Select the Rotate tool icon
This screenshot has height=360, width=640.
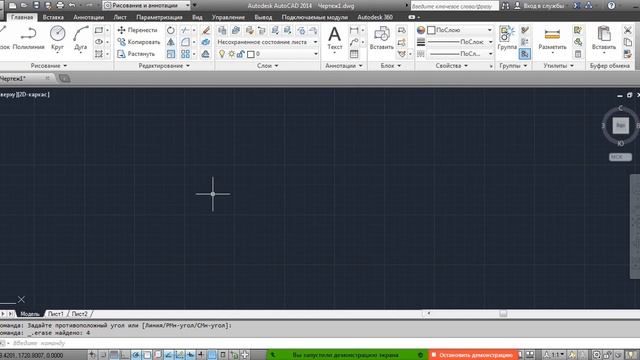(171, 30)
